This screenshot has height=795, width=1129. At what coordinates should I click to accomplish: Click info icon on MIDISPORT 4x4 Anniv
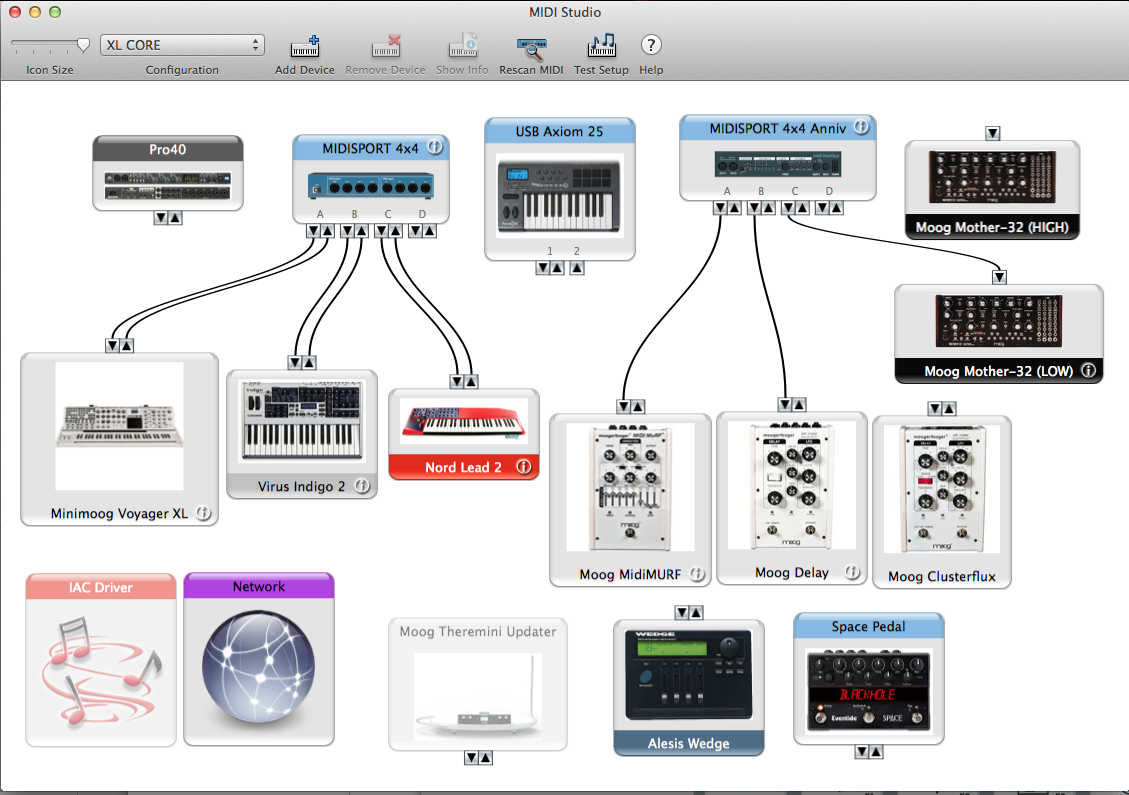point(860,127)
